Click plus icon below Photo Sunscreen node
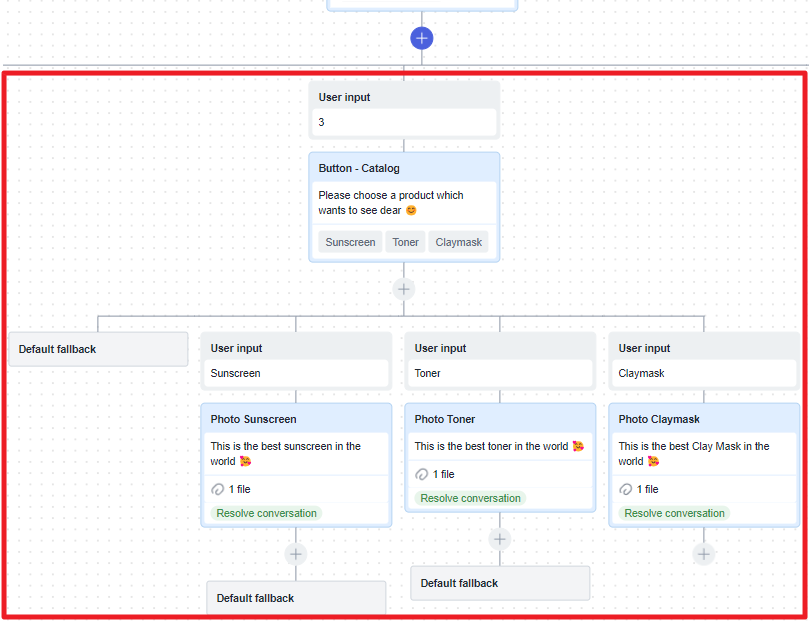This screenshot has width=809, height=621. (x=296, y=554)
